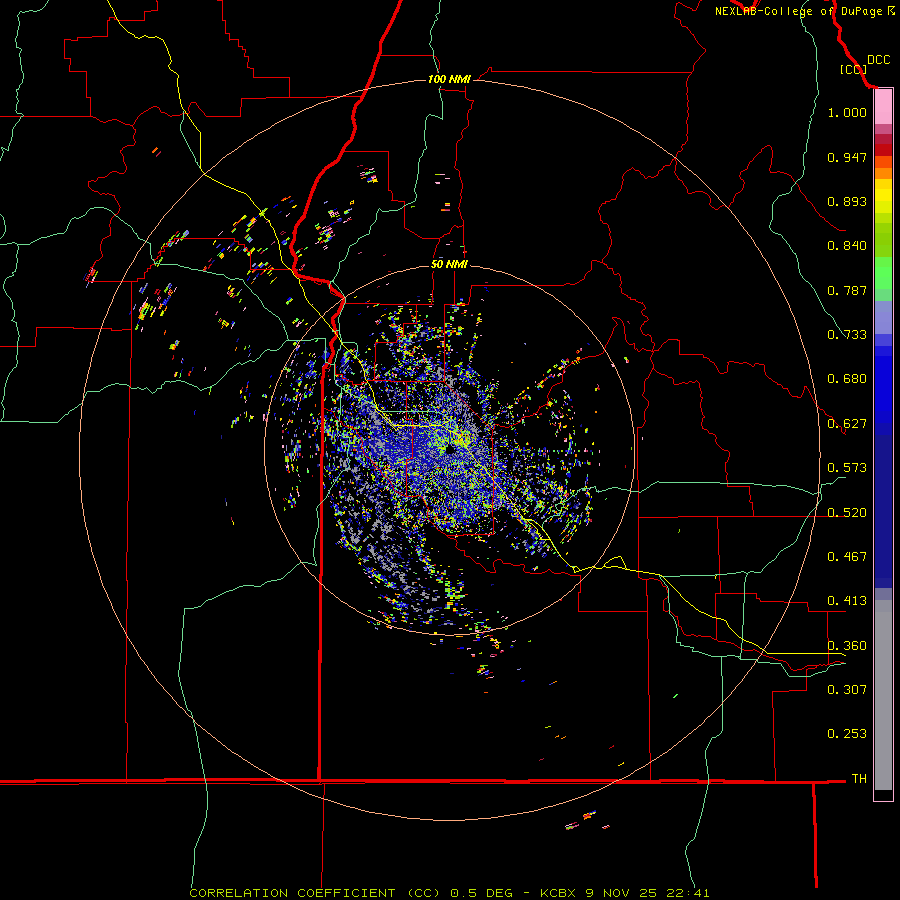Screen dimensions: 900x900
Task: Click the 0.733 scale value
Action: [847, 335]
